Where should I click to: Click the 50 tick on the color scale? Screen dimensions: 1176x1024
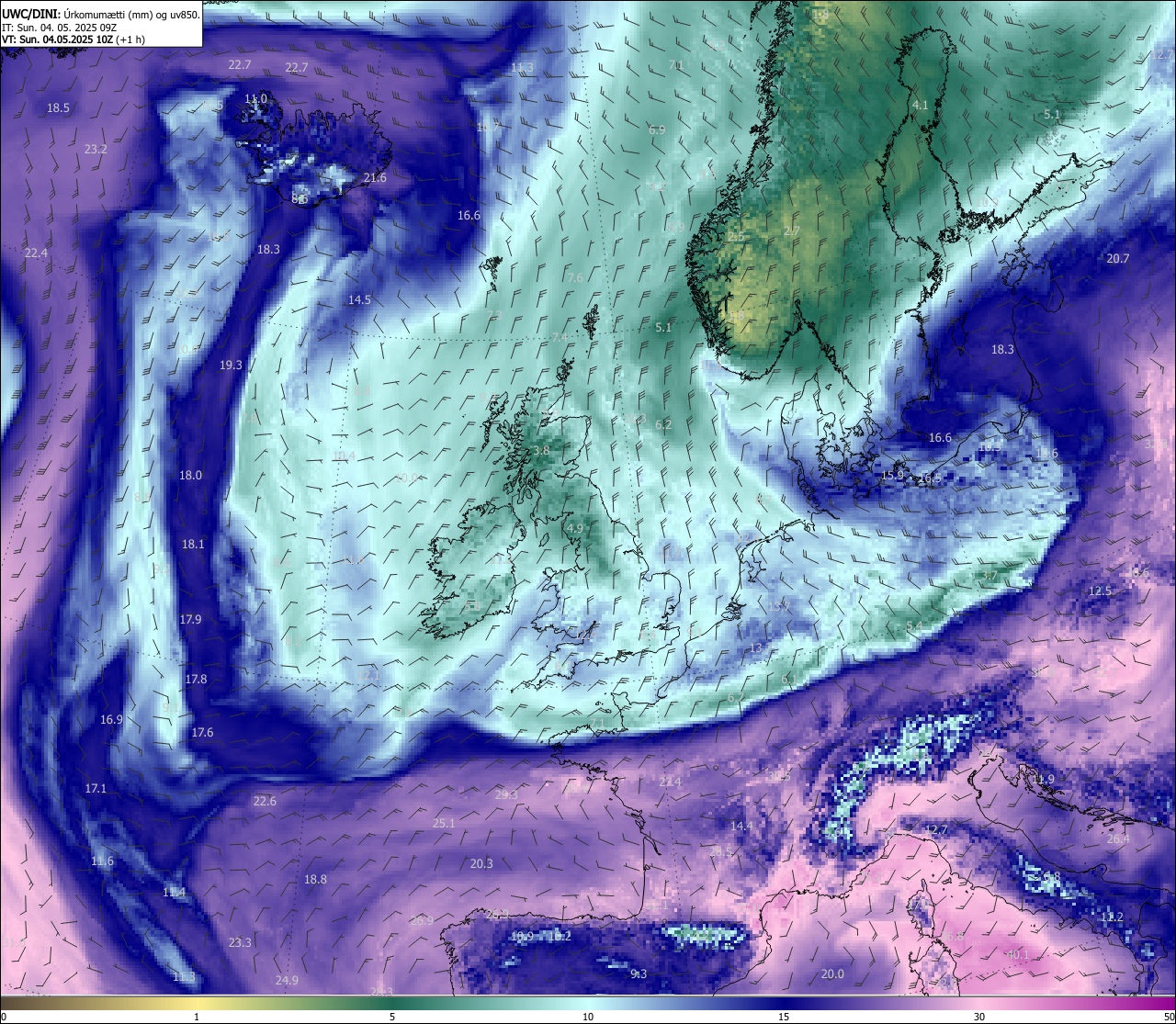pos(1169,1017)
